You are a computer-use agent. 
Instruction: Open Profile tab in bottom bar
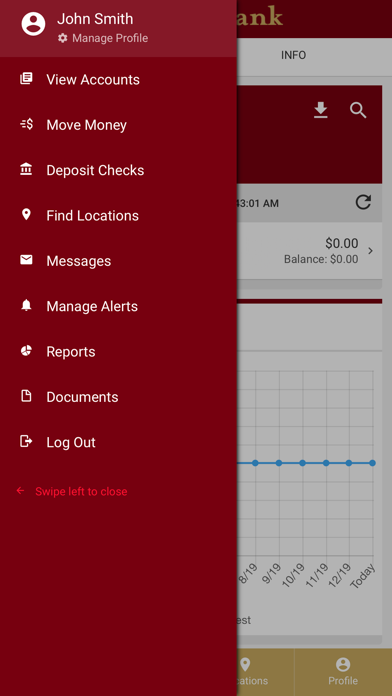click(343, 672)
